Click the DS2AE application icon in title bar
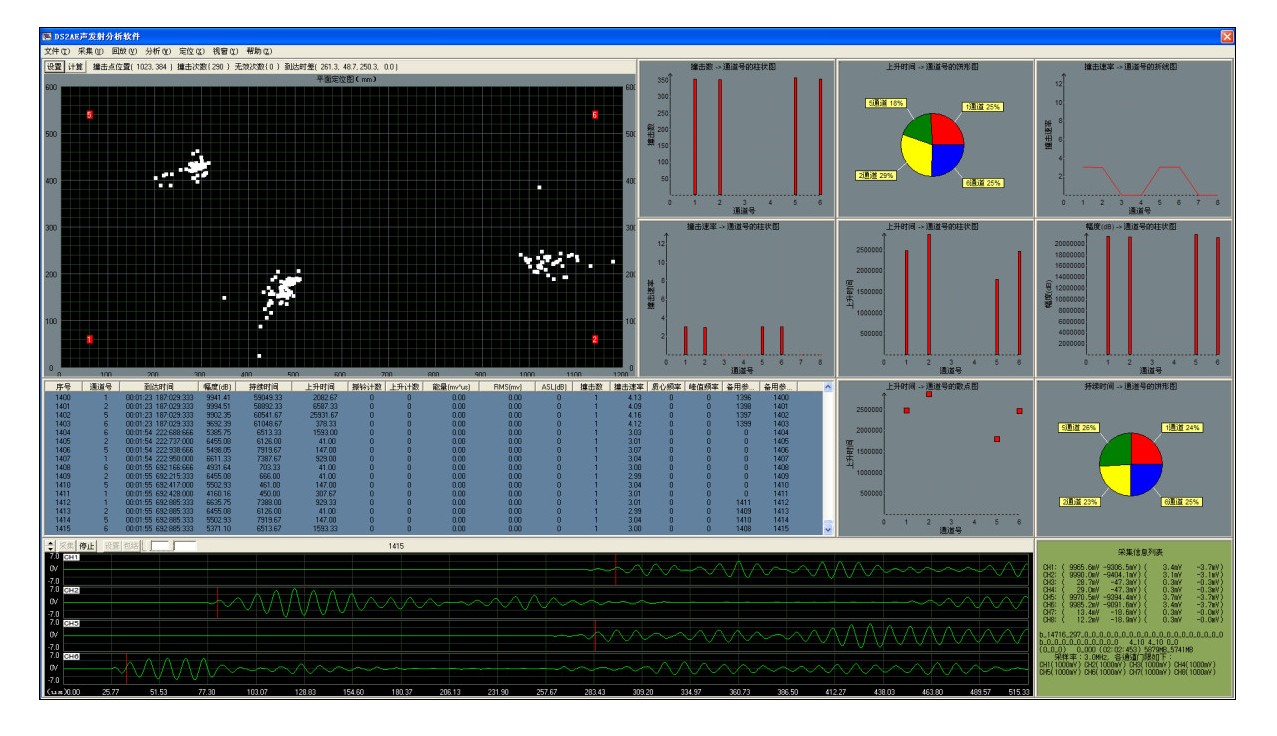This screenshot has width=1277, height=736. click(46, 36)
